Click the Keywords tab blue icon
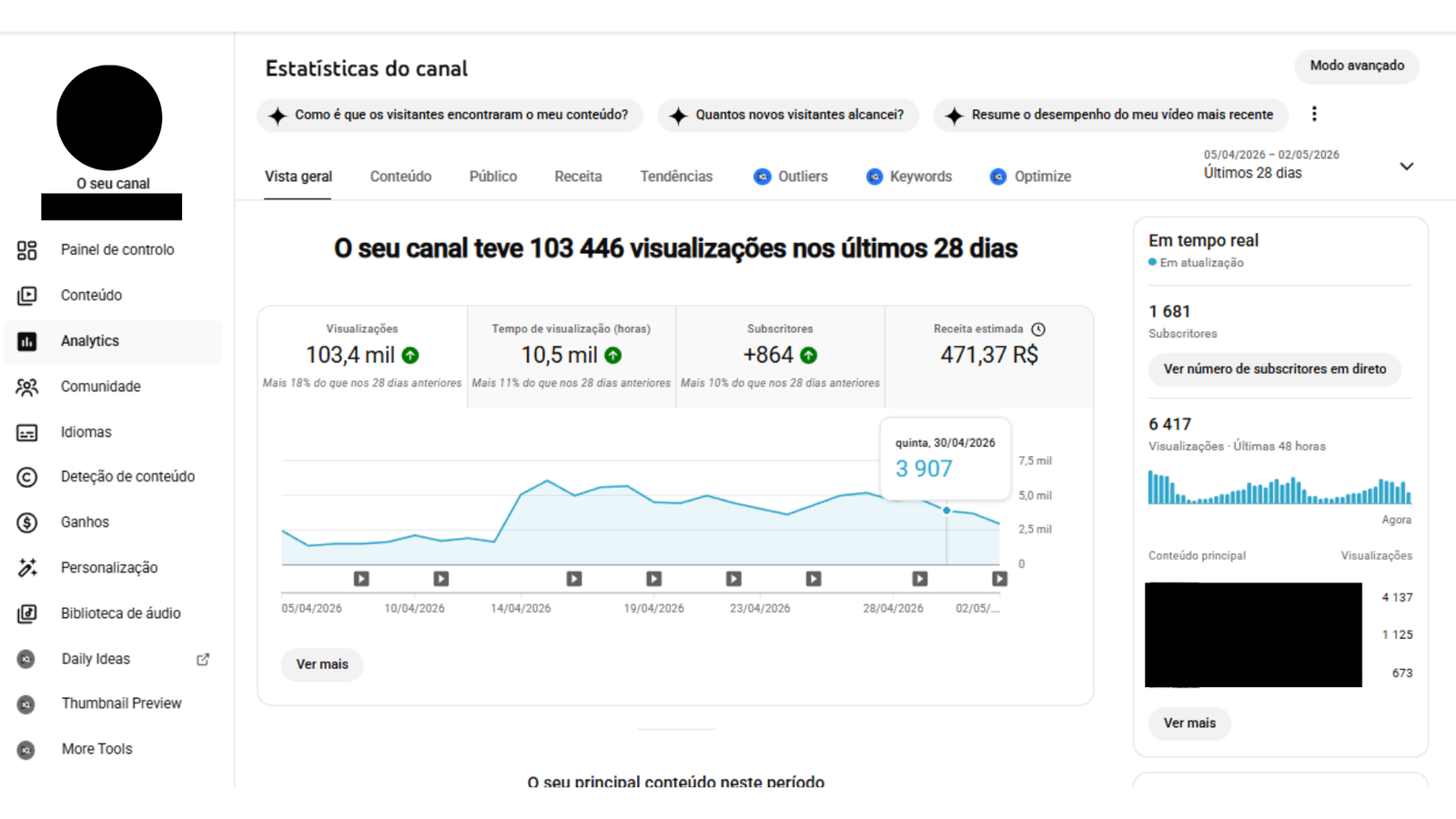 875,177
